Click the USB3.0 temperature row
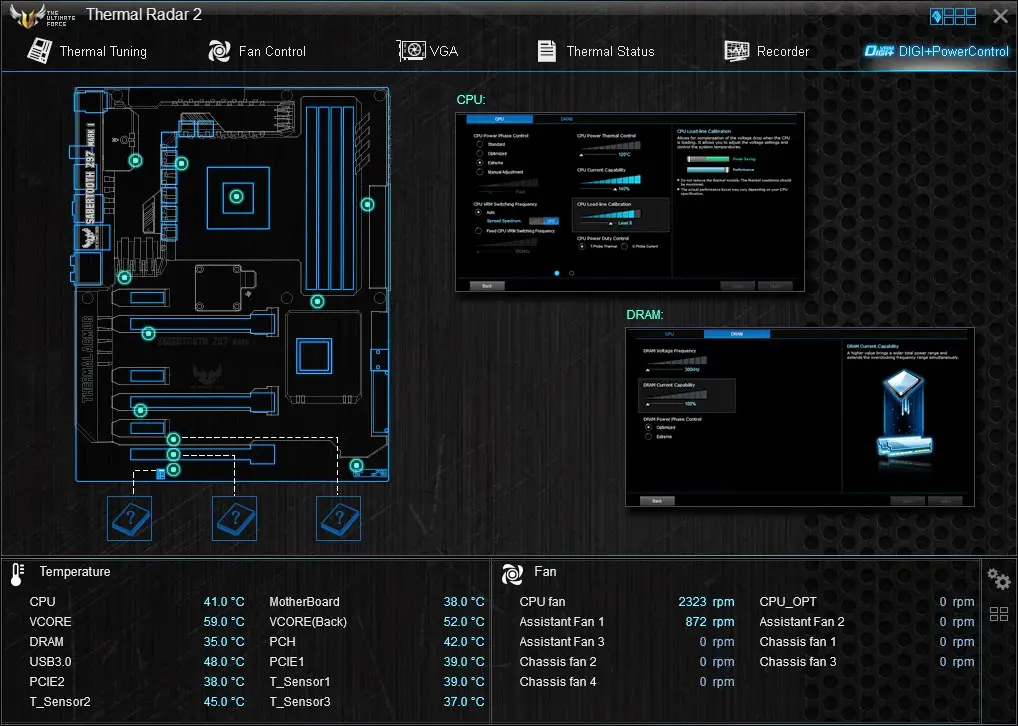 137,662
